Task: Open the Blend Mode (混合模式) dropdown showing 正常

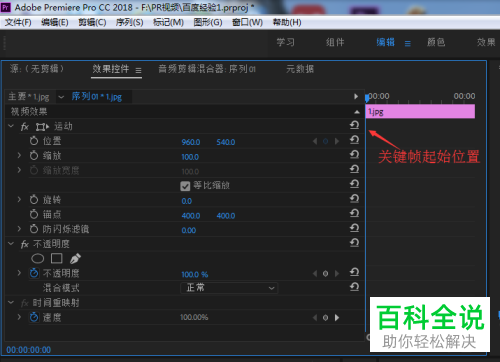Action: 229,288
